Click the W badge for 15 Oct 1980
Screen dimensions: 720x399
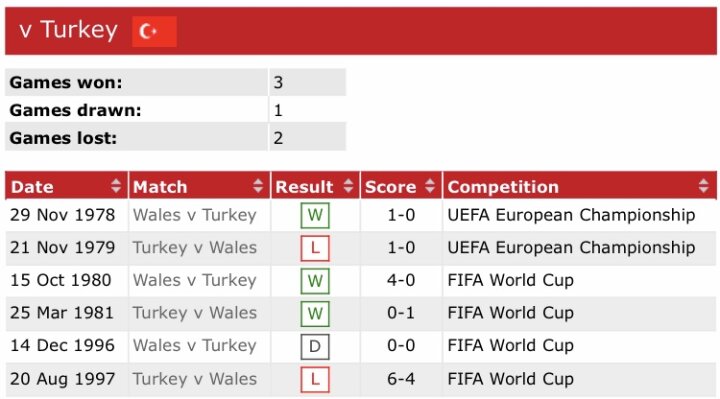pos(315,281)
